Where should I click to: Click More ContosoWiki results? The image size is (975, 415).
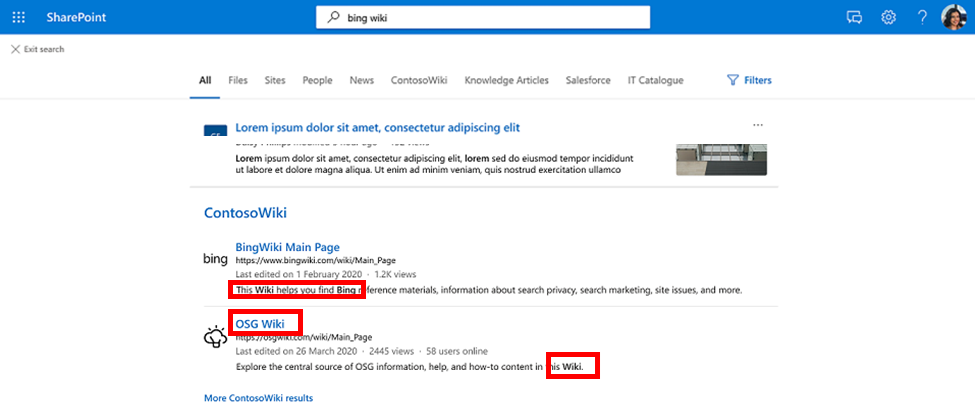258,398
